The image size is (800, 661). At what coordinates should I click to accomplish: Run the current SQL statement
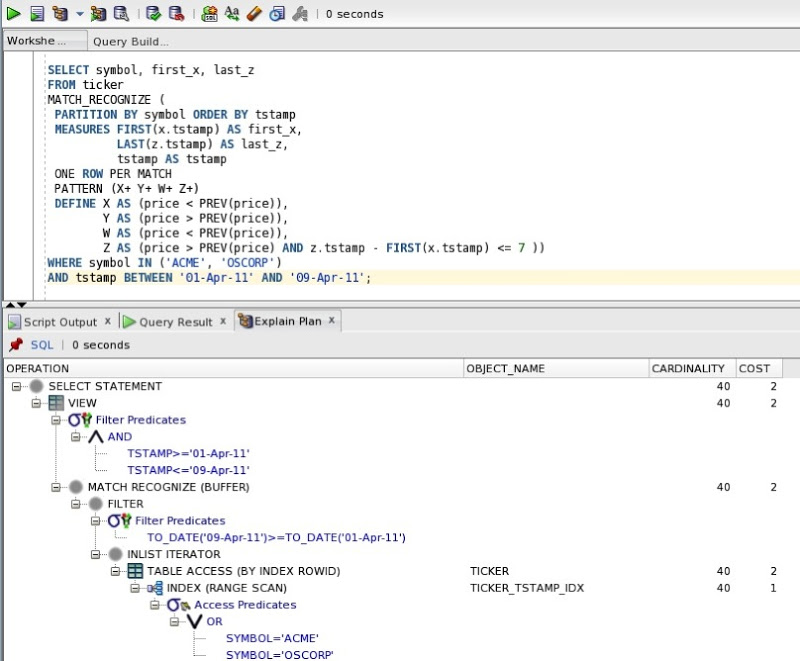tap(12, 13)
